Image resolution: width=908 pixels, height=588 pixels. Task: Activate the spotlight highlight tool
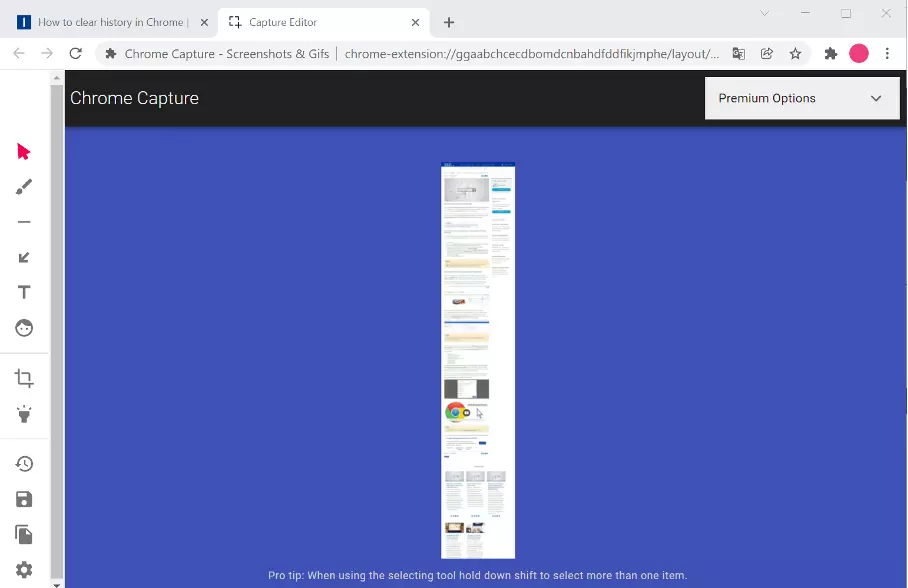24,414
